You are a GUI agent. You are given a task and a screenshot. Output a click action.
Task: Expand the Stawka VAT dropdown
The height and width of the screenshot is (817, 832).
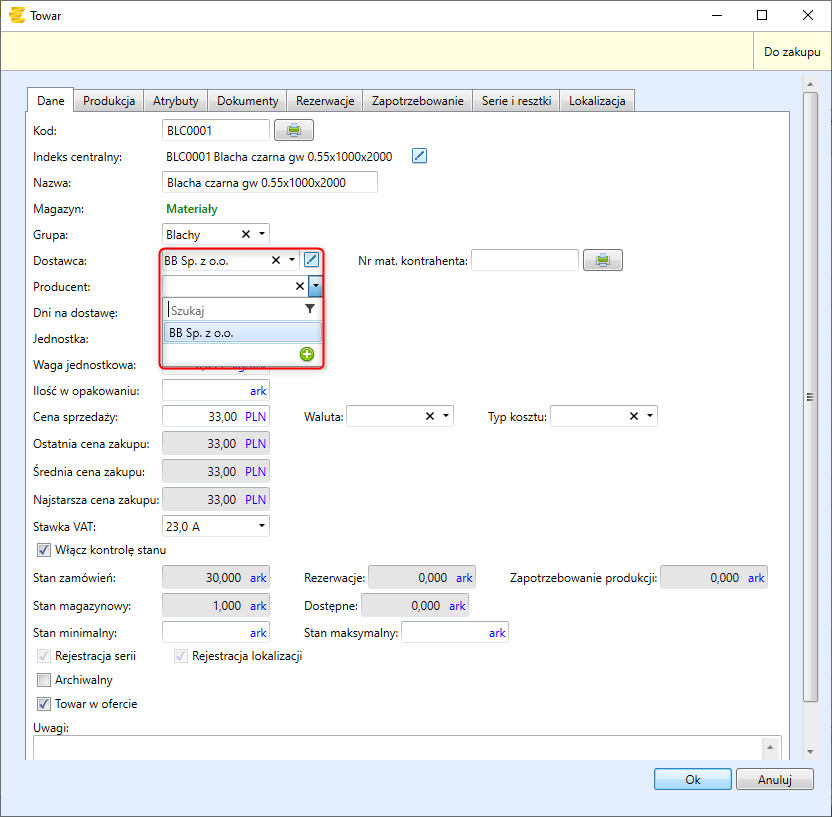pyautogui.click(x=262, y=525)
